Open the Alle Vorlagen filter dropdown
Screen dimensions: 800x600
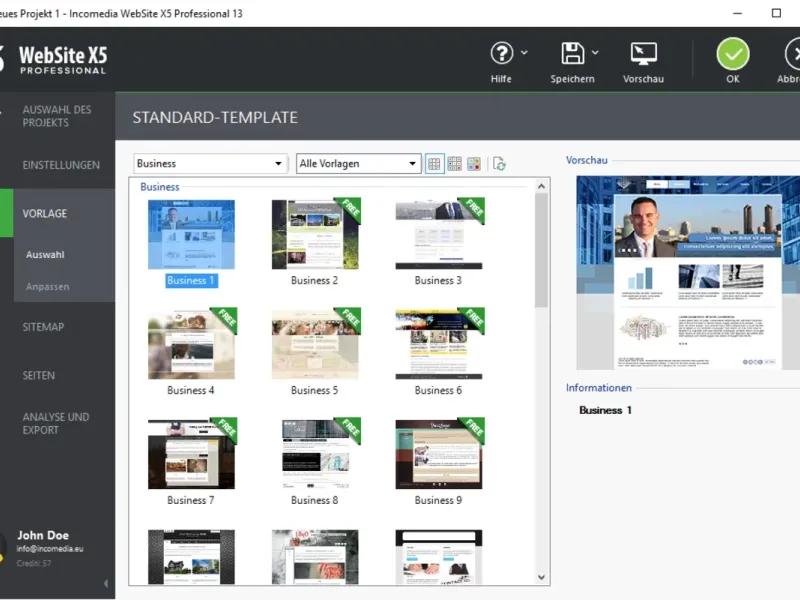358,164
